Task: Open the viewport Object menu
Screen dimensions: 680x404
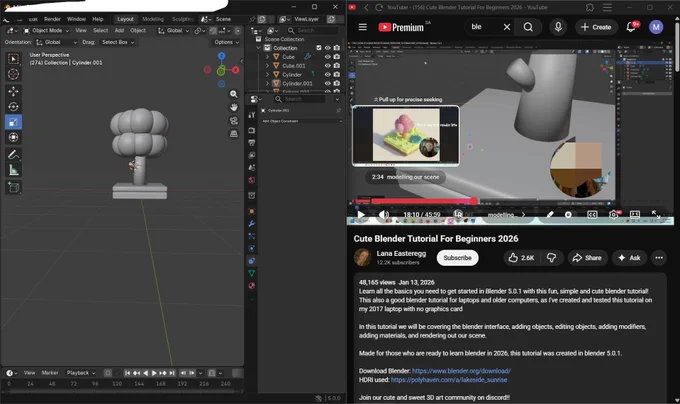Action: (138, 30)
